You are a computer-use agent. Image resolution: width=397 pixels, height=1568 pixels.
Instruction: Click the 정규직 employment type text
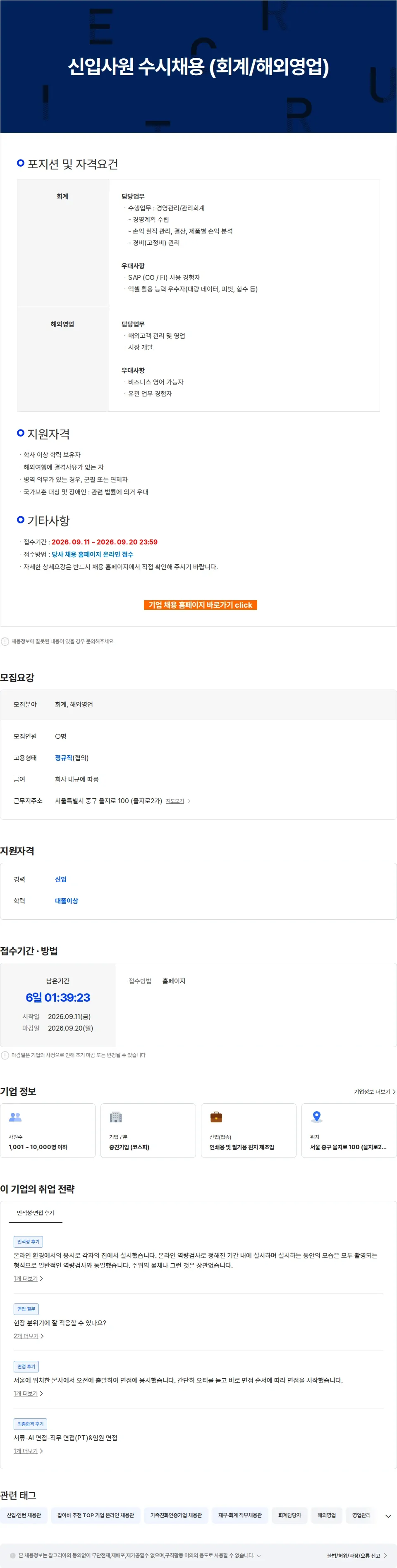pos(63,757)
